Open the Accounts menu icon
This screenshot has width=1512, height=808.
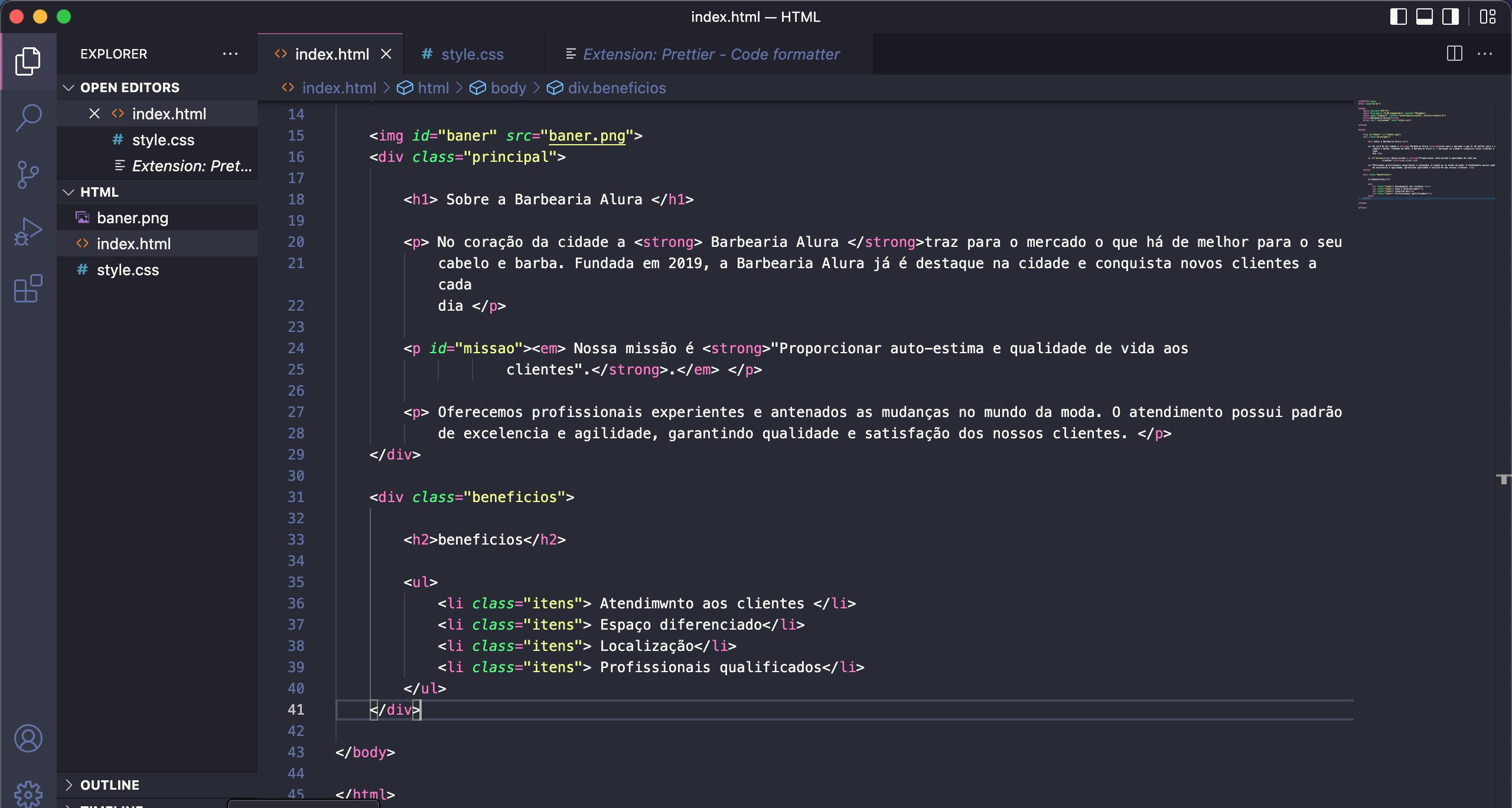[28, 738]
